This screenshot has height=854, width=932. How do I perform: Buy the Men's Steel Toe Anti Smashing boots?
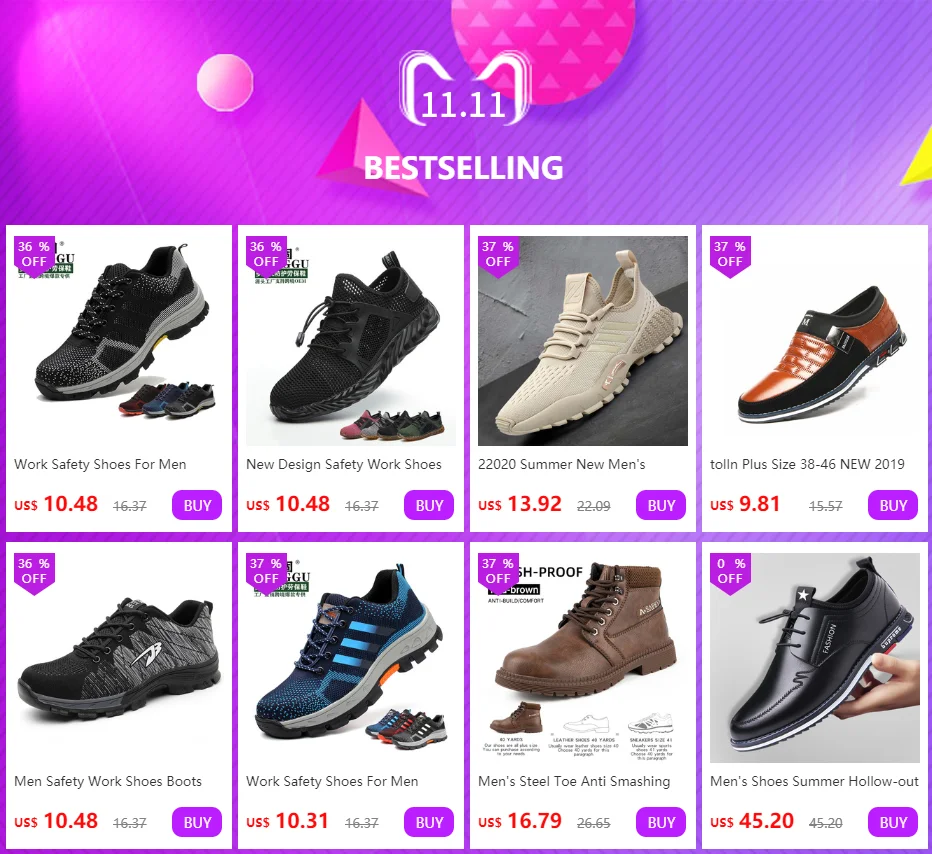pos(661,822)
